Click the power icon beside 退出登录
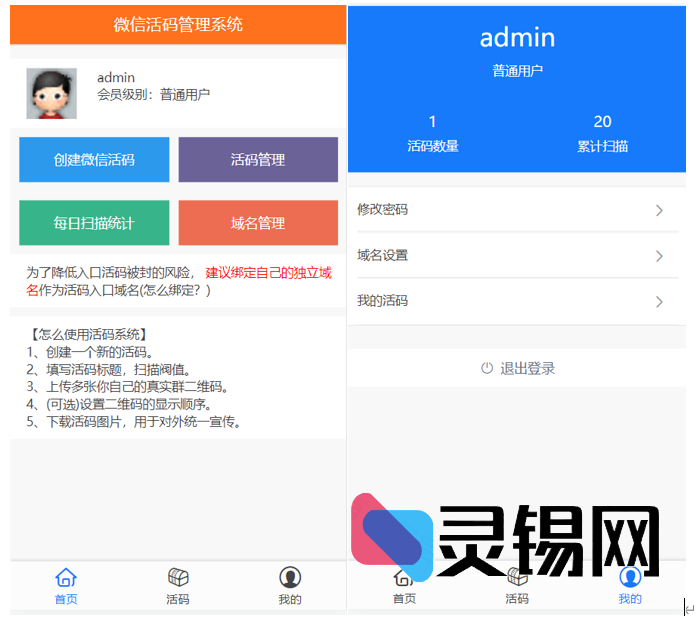Viewport: 699px width, 619px height. 487,368
